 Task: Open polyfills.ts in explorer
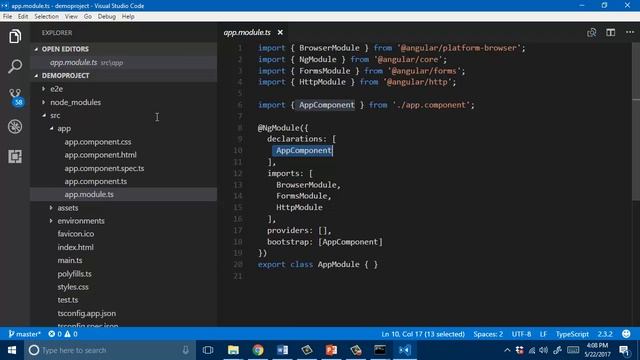tap(74, 274)
